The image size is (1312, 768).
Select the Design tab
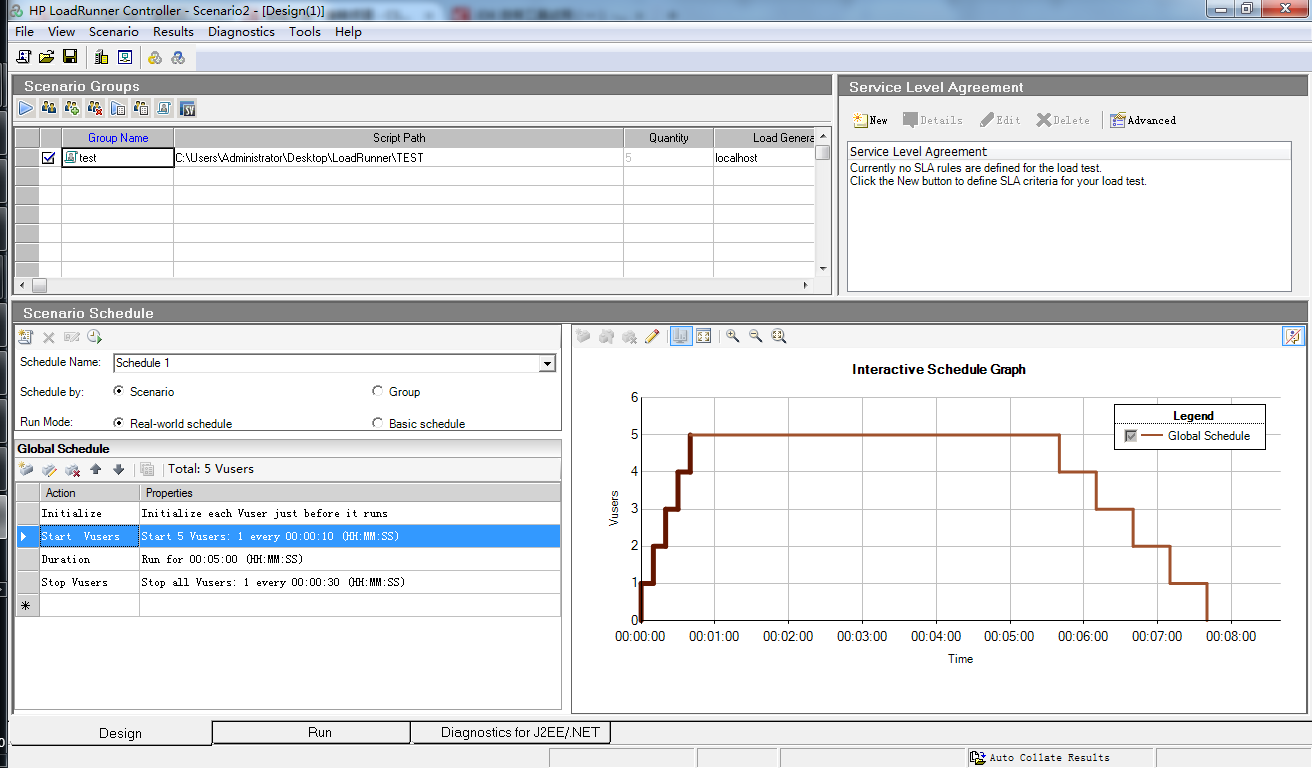(x=112, y=733)
